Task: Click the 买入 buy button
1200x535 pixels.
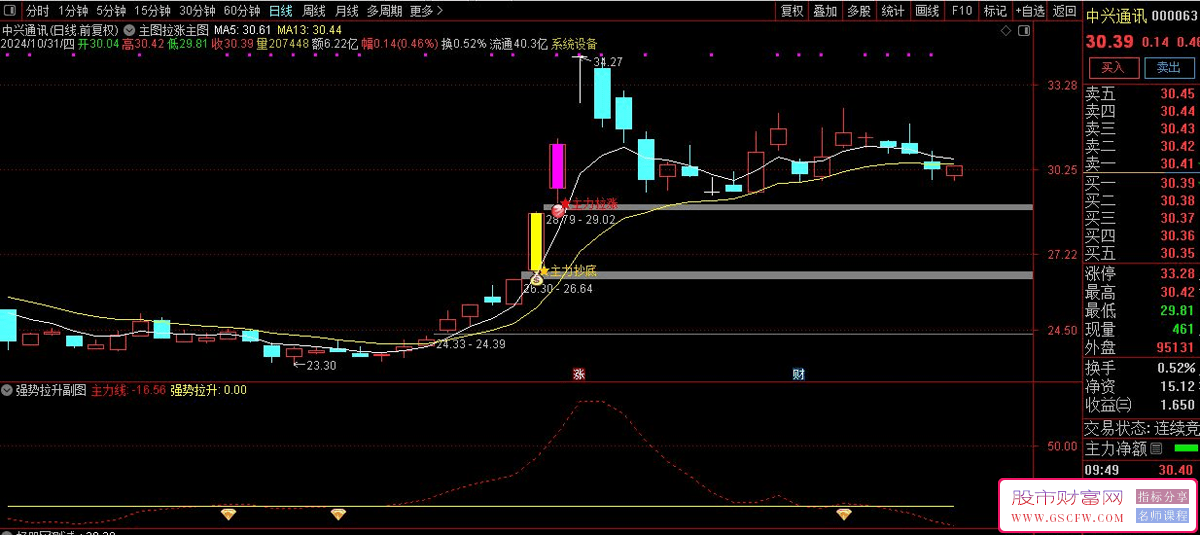Action: (x=1112, y=68)
